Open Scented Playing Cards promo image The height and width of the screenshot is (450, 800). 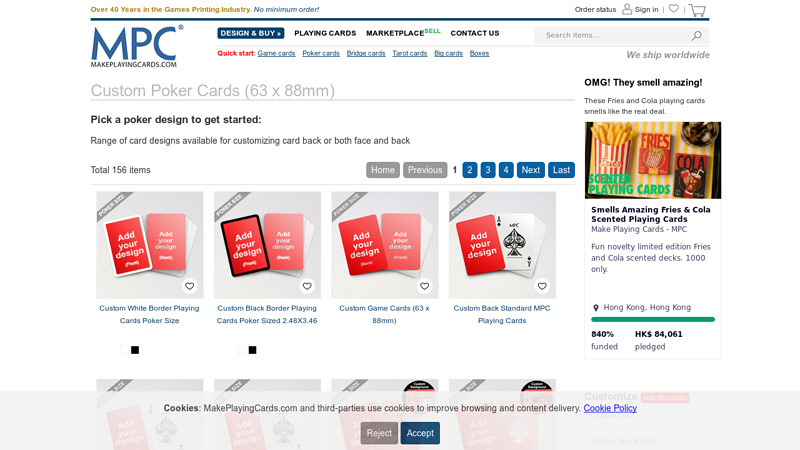point(653,160)
